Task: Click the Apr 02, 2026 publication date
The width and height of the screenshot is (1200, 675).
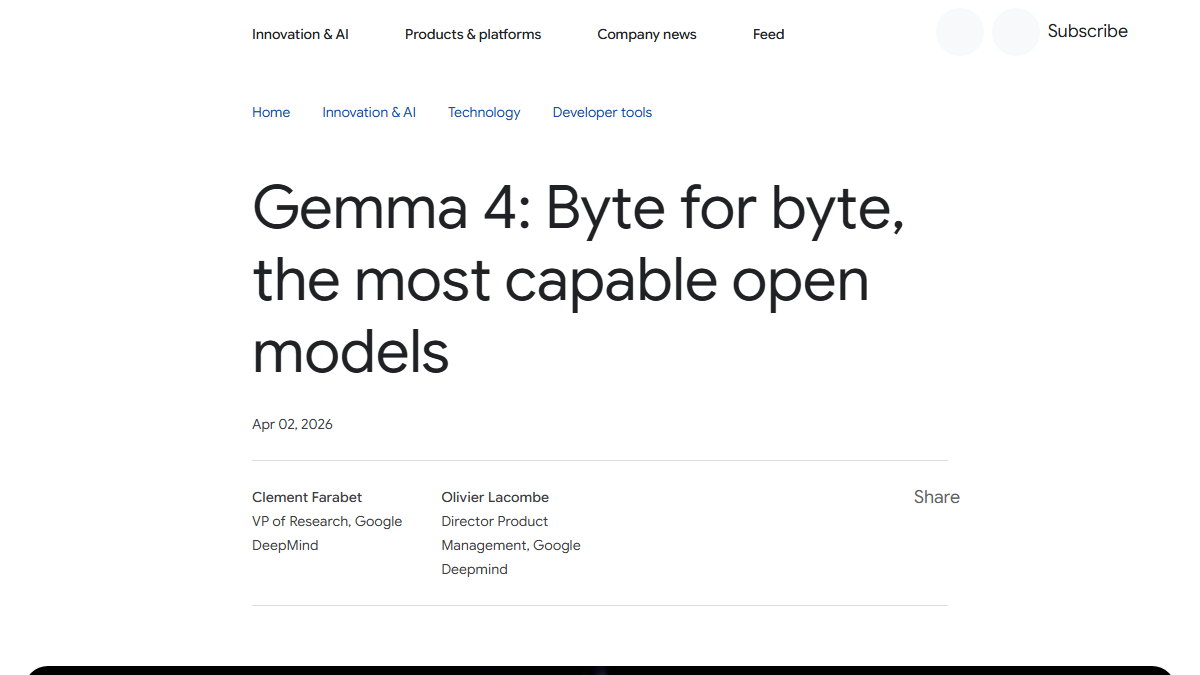Action: tap(292, 424)
